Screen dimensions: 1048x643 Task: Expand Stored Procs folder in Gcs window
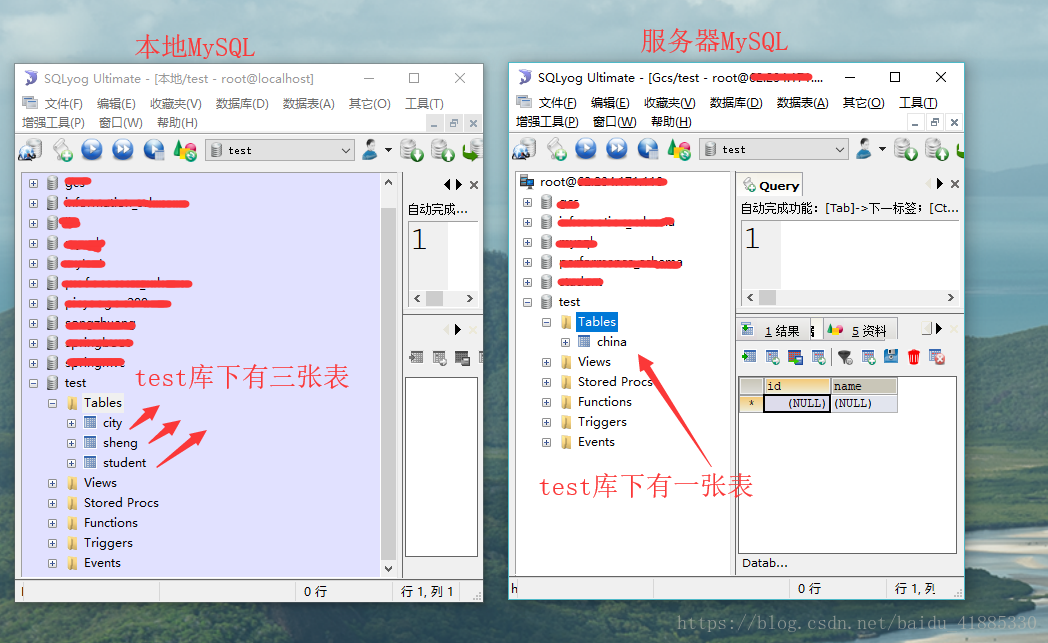tap(546, 383)
